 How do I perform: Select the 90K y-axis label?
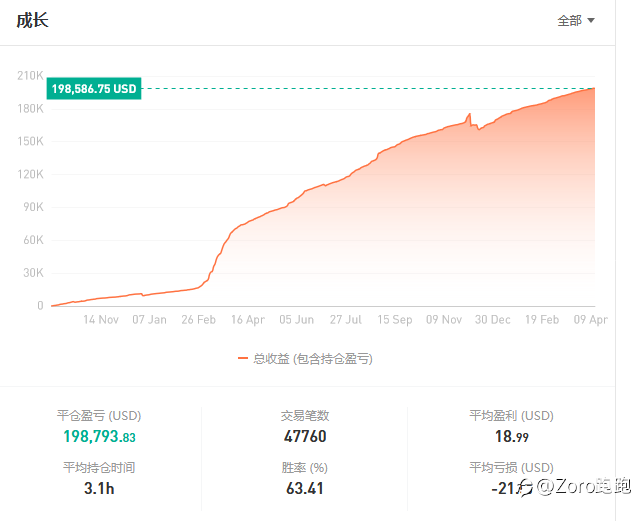(33, 207)
